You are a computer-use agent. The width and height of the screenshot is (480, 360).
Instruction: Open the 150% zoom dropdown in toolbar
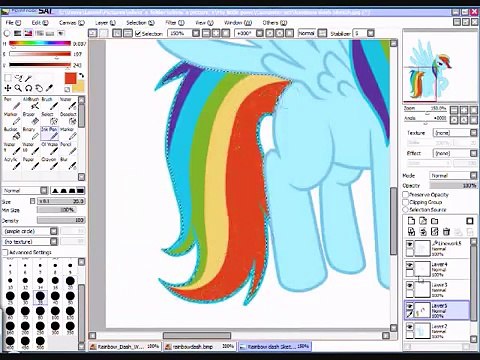coord(196,33)
